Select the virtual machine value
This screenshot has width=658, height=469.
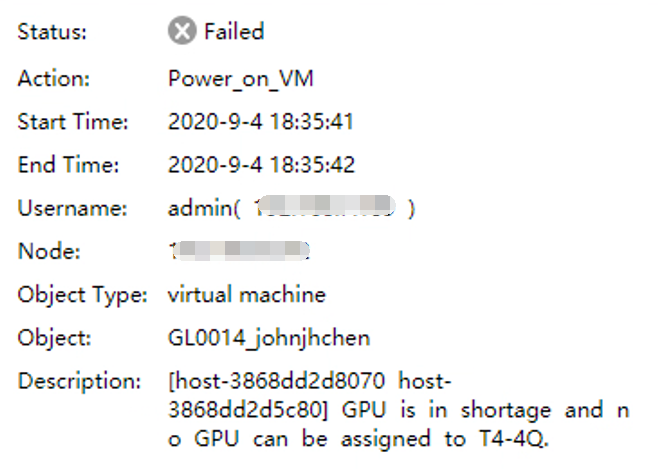(247, 295)
